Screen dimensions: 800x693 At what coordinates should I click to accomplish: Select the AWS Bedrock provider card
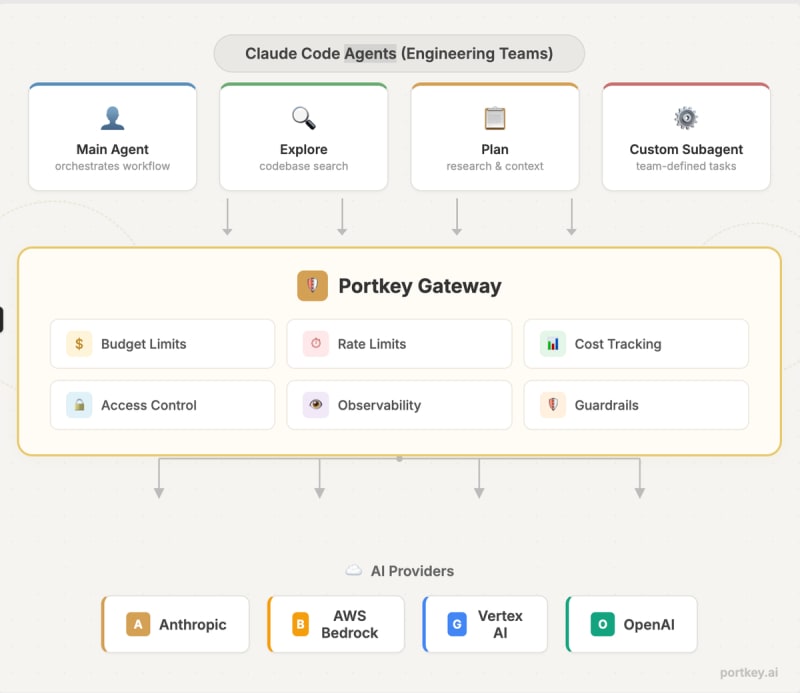336,624
